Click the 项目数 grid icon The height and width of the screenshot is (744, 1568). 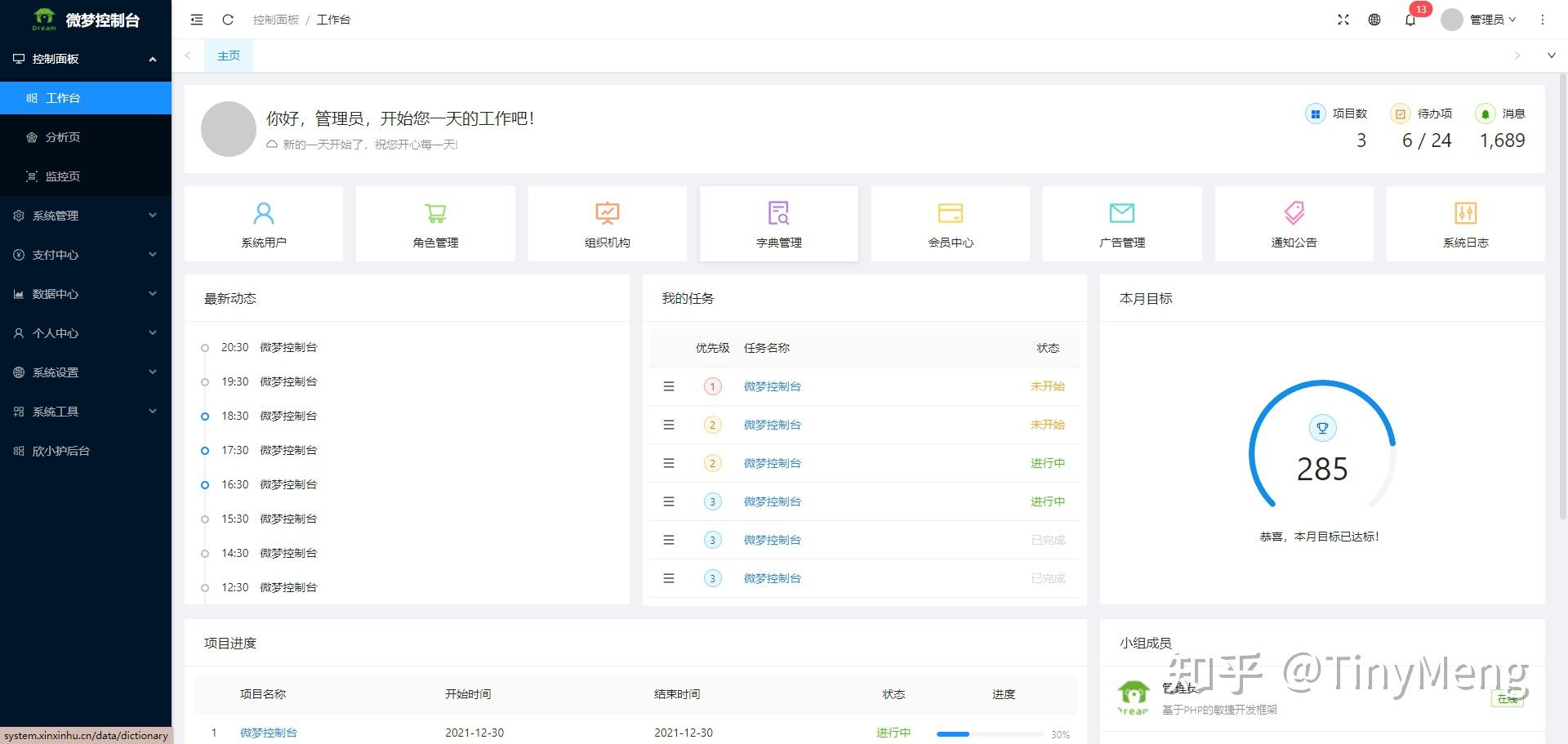click(x=1315, y=114)
